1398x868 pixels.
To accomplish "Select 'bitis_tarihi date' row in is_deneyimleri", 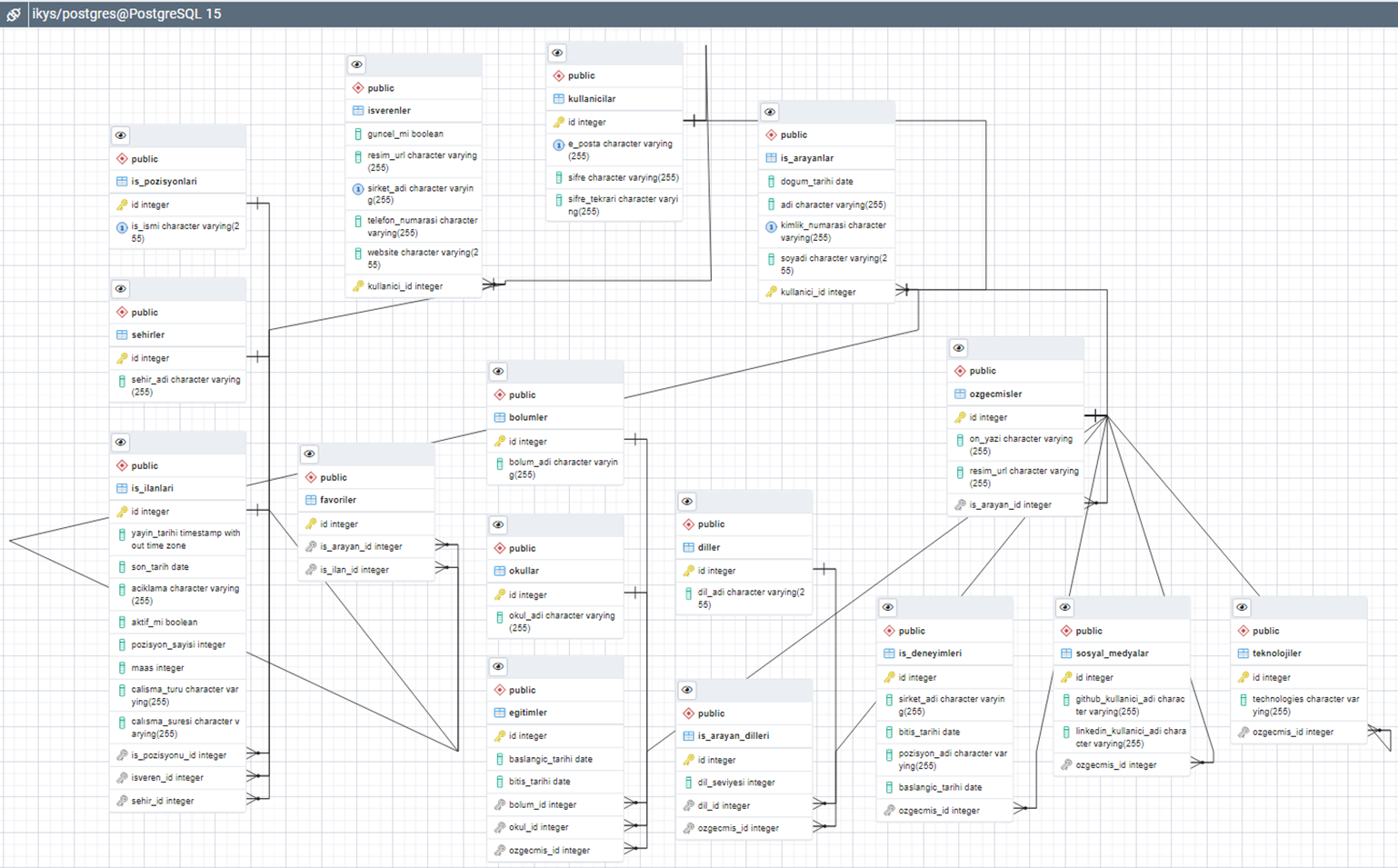I will (945, 733).
